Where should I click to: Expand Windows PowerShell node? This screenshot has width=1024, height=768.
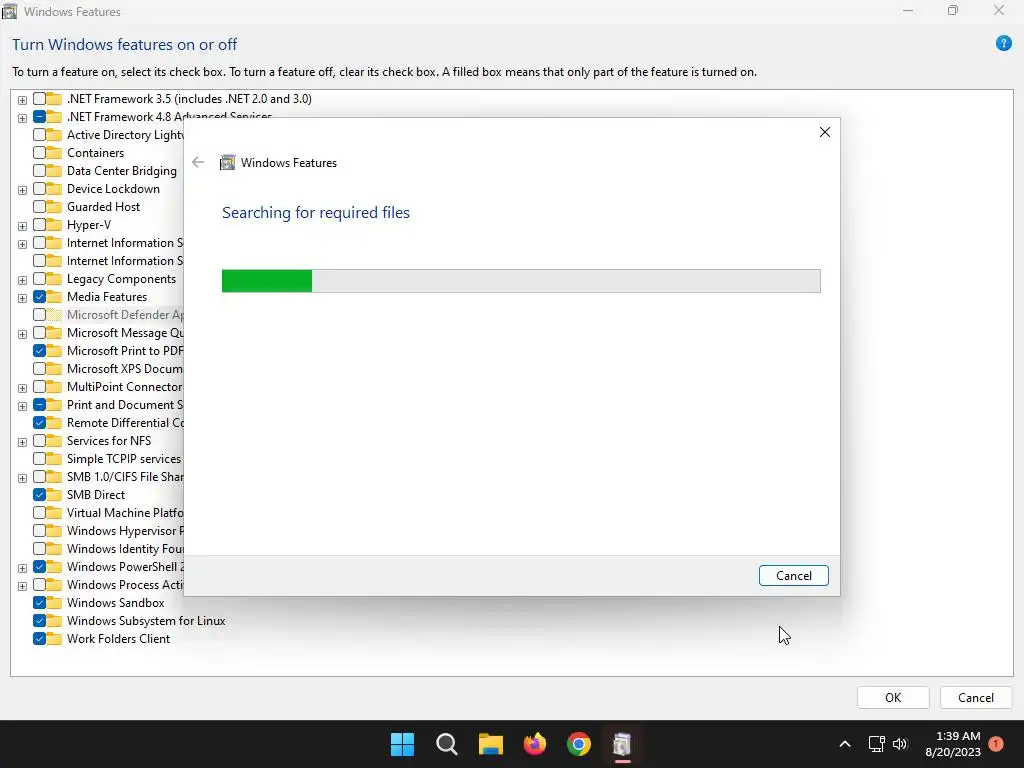[x=22, y=568]
